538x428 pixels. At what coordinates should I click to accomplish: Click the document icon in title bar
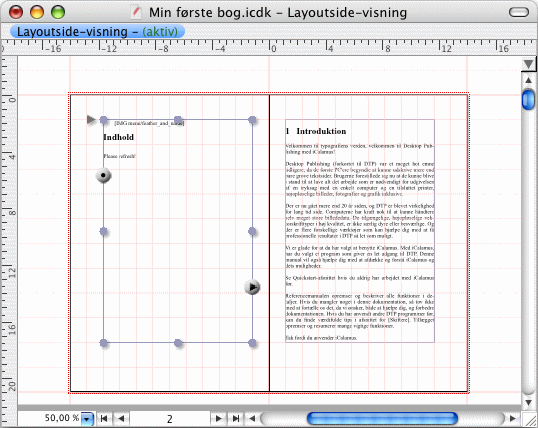pyautogui.click(x=136, y=12)
